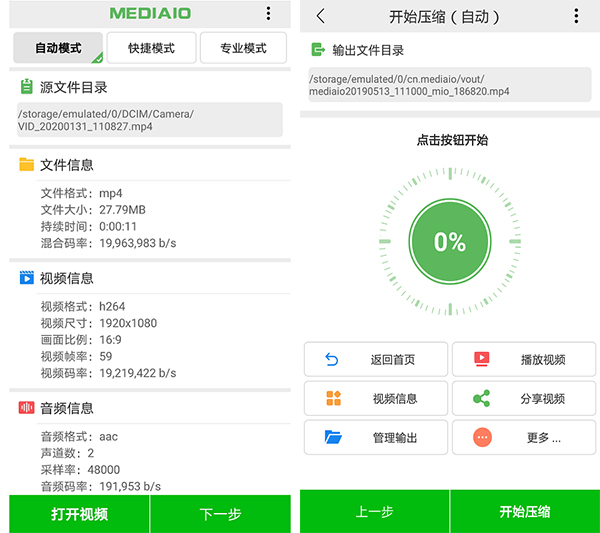Viewport: 600px width, 533px height.
Task: Click the 上一步 button
Action: [374, 512]
